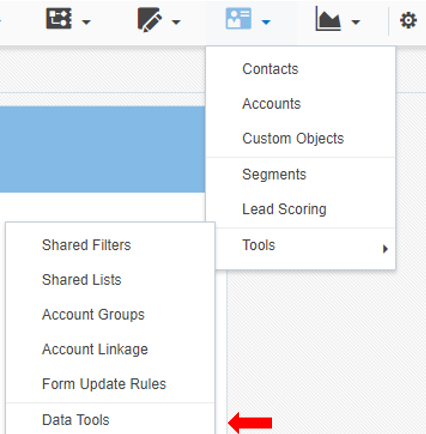Expand the Orchestration icon dropdown arrow

pos(86,22)
